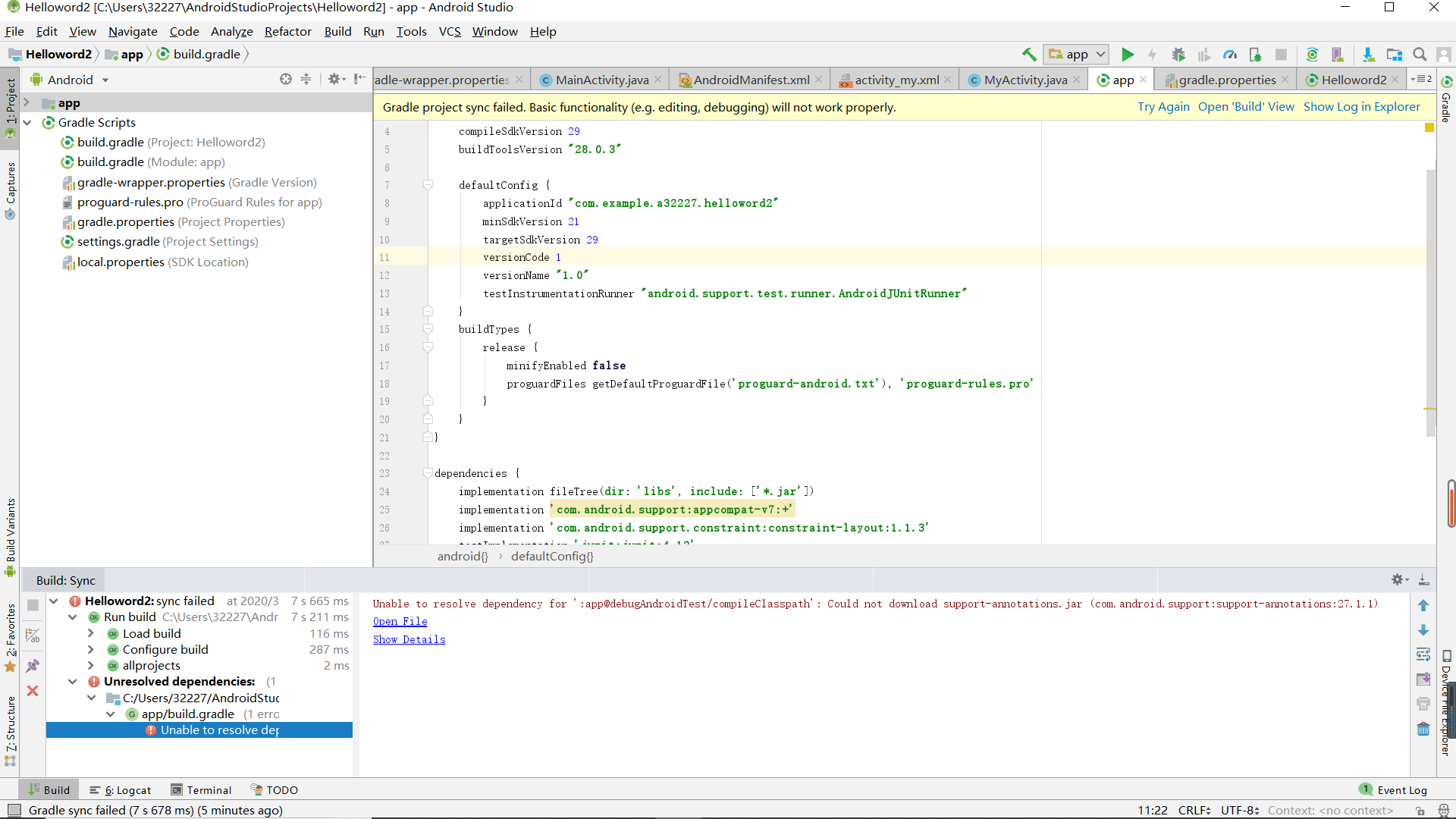
Task: Open the Android view dropdown in Project panel
Action: pyautogui.click(x=70, y=80)
